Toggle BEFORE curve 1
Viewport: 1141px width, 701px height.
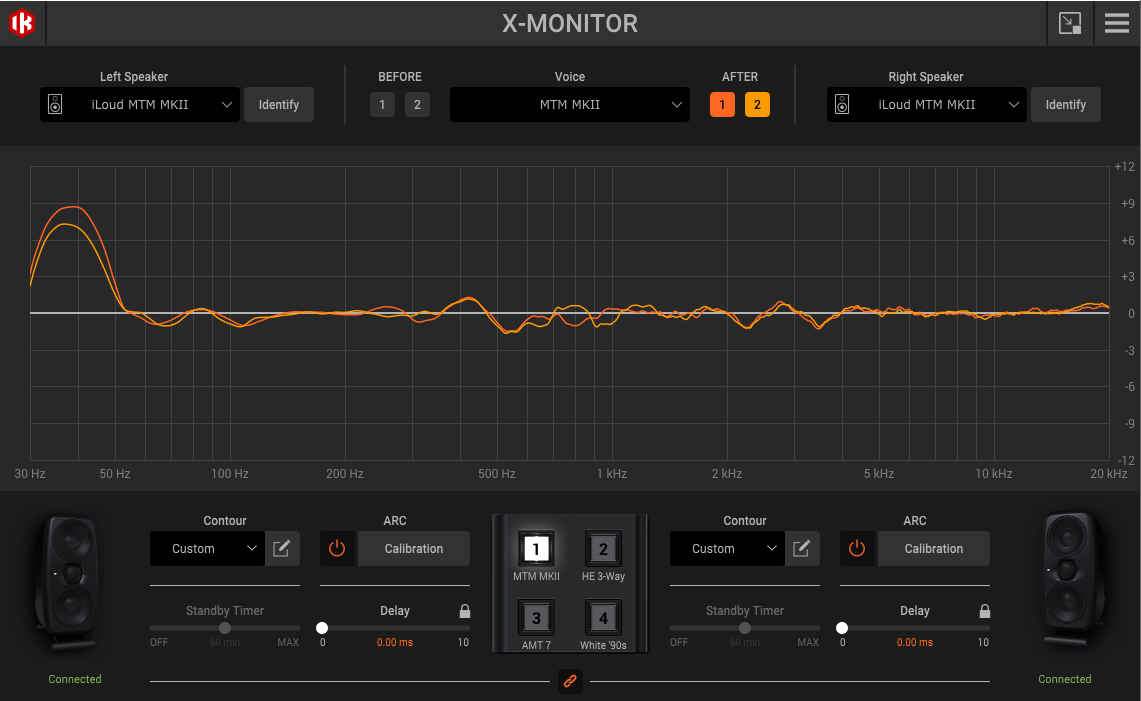click(382, 104)
